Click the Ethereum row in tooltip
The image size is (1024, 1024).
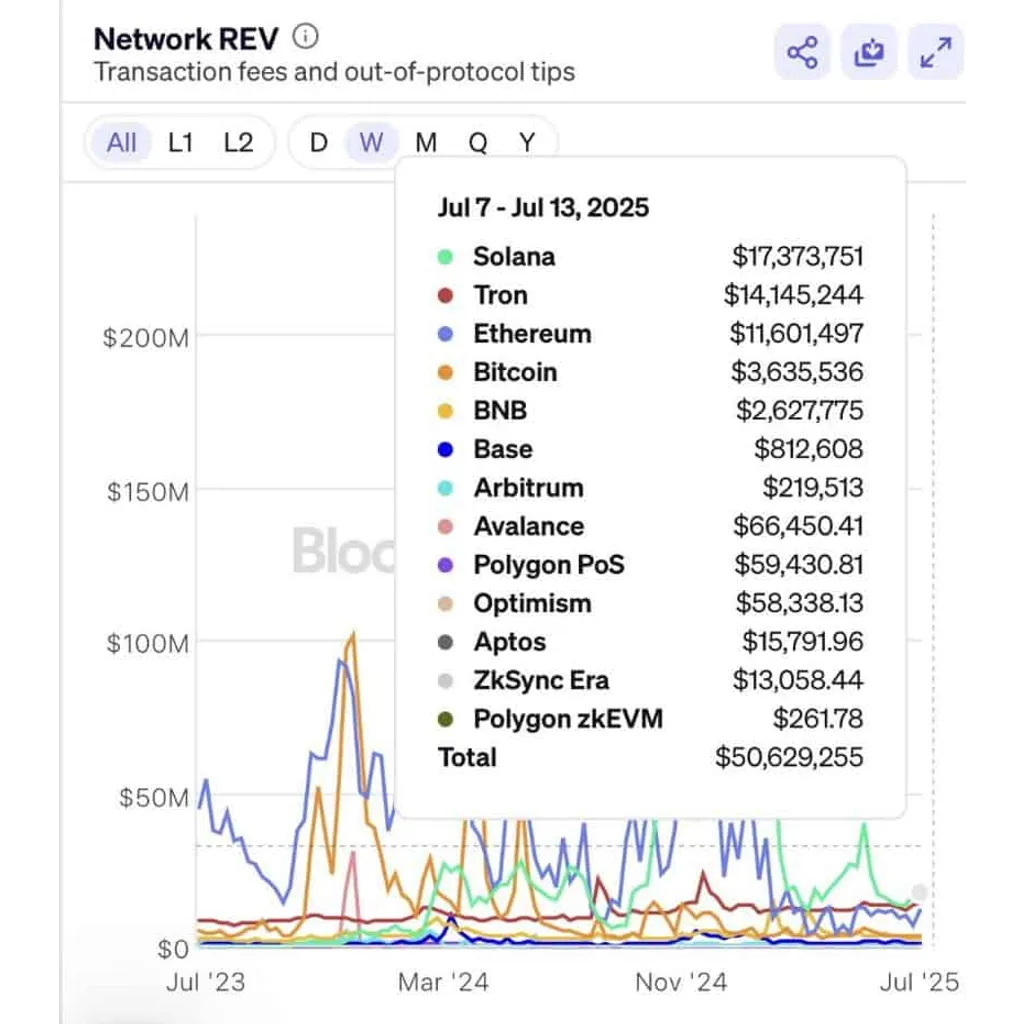point(650,334)
